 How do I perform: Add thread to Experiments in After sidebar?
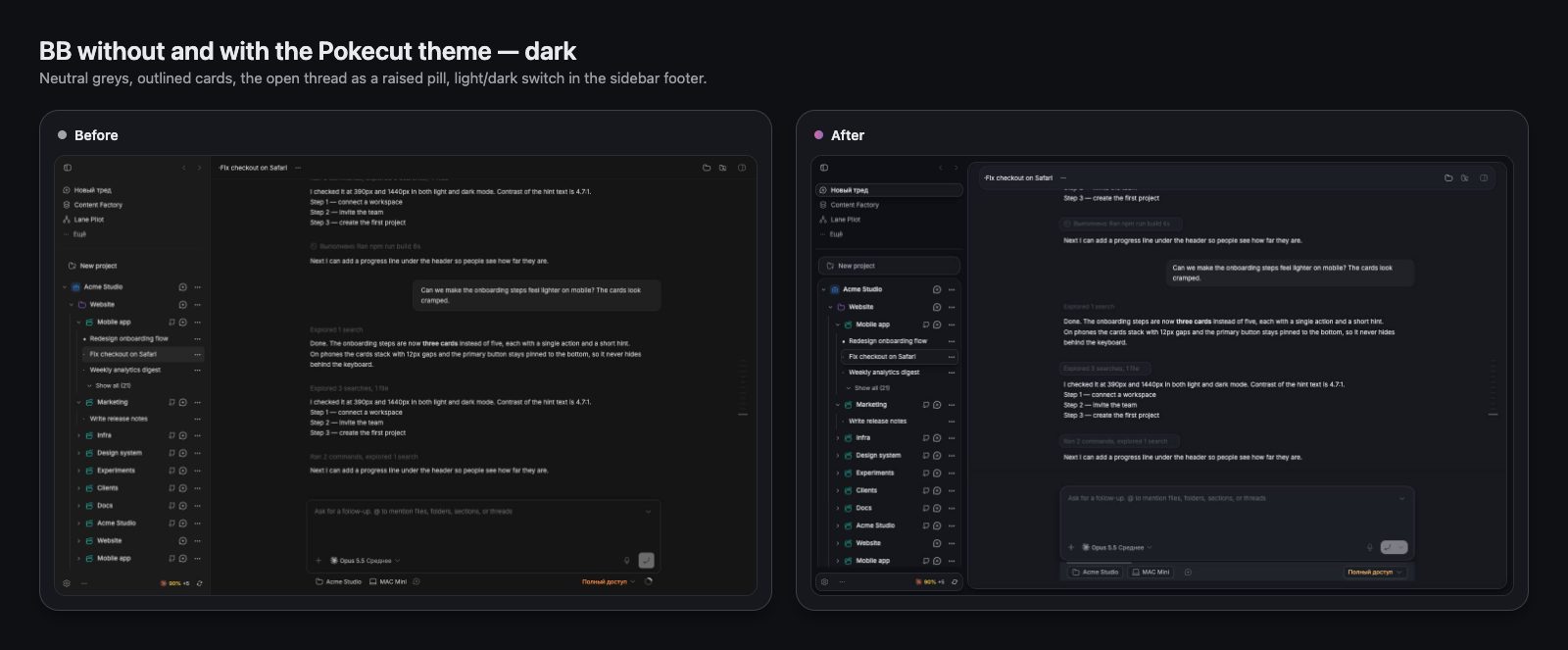(x=937, y=473)
